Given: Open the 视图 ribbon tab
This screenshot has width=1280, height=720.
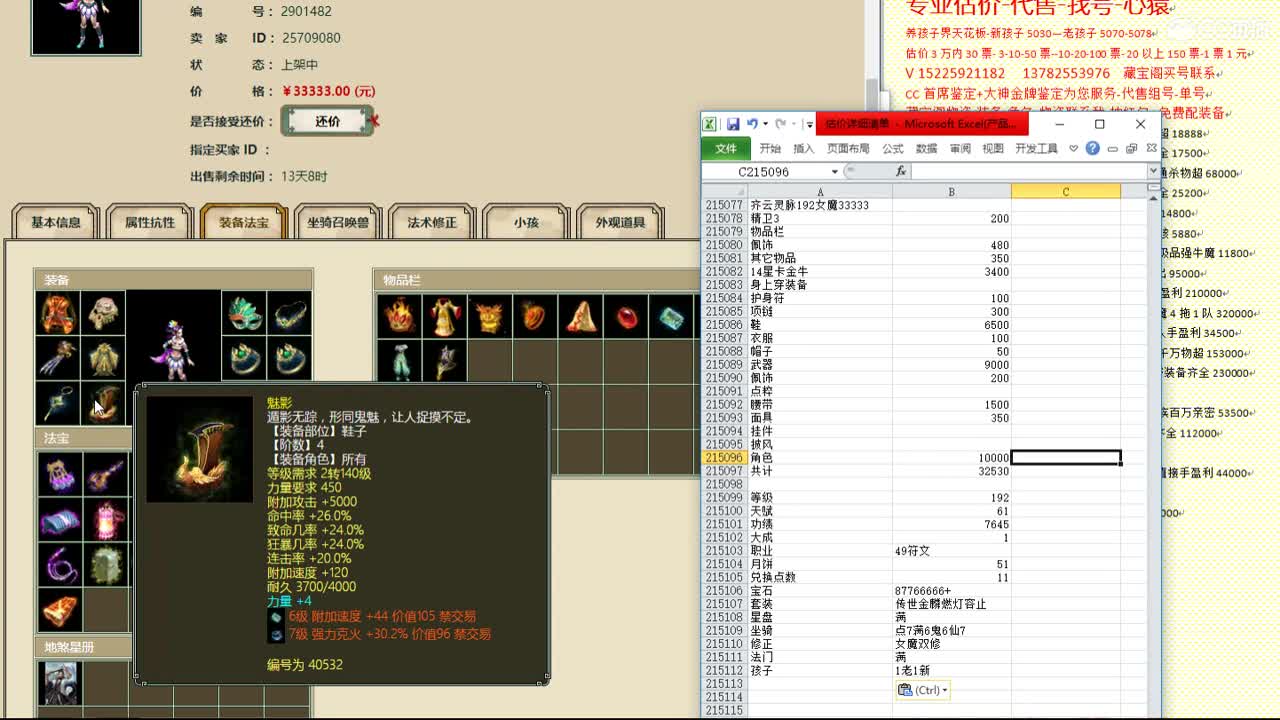Looking at the screenshot, I should click(x=993, y=148).
